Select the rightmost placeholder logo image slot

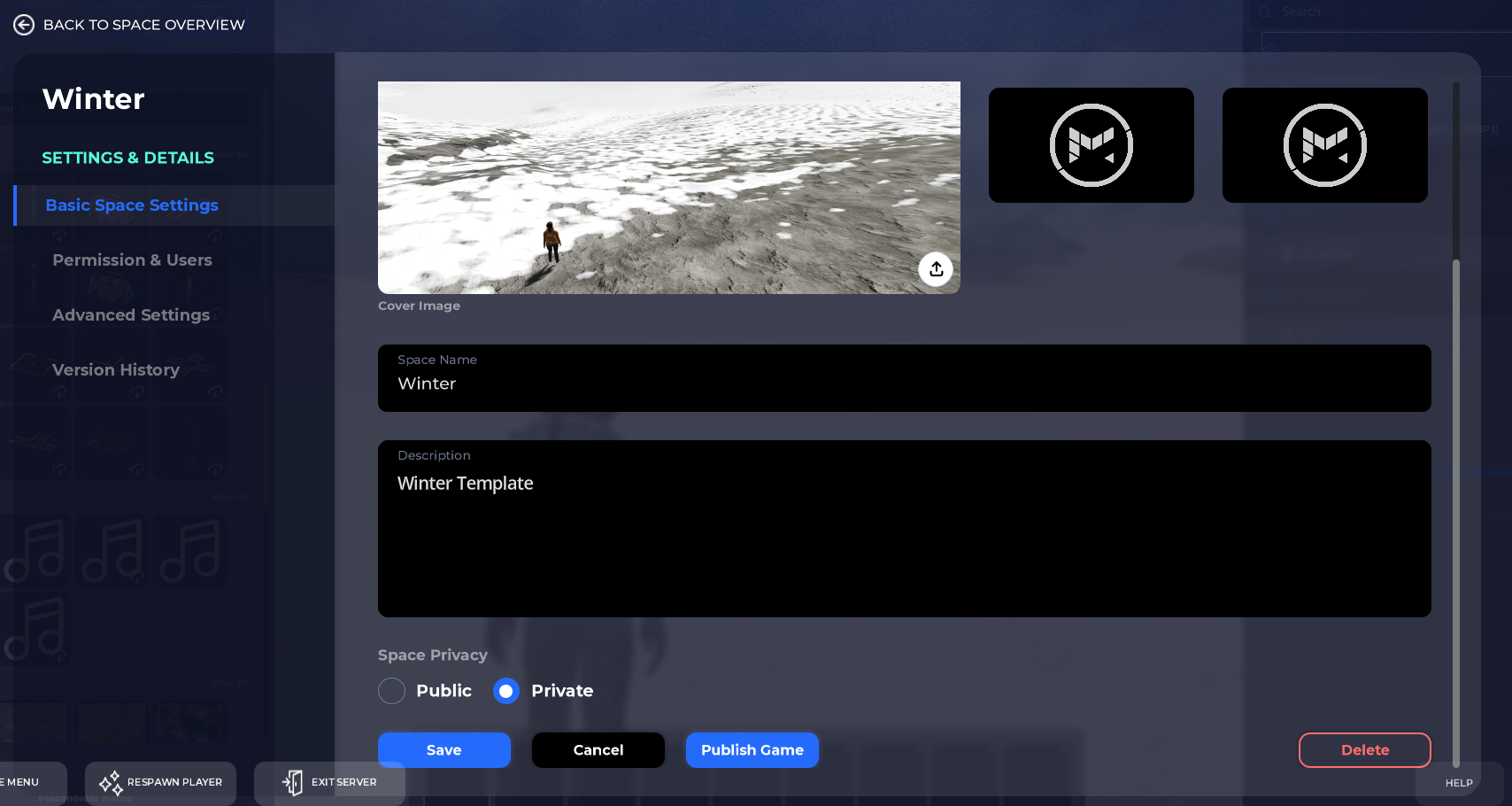coord(1324,145)
